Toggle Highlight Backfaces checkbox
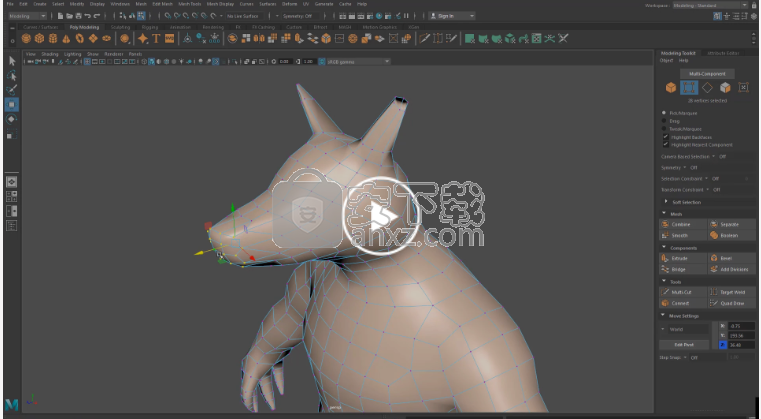This screenshot has height=419, width=761. [664, 137]
